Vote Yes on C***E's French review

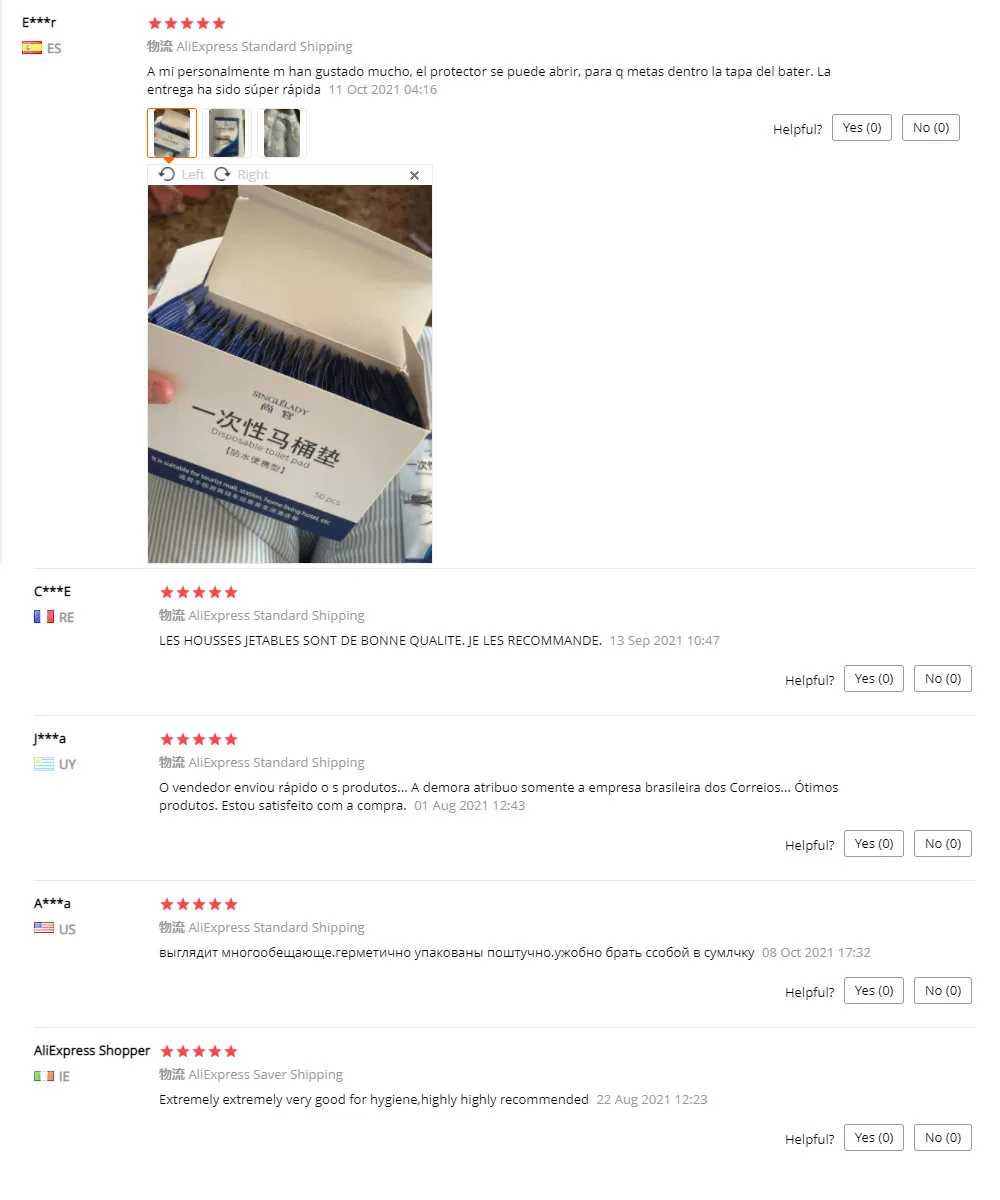pyautogui.click(x=874, y=679)
